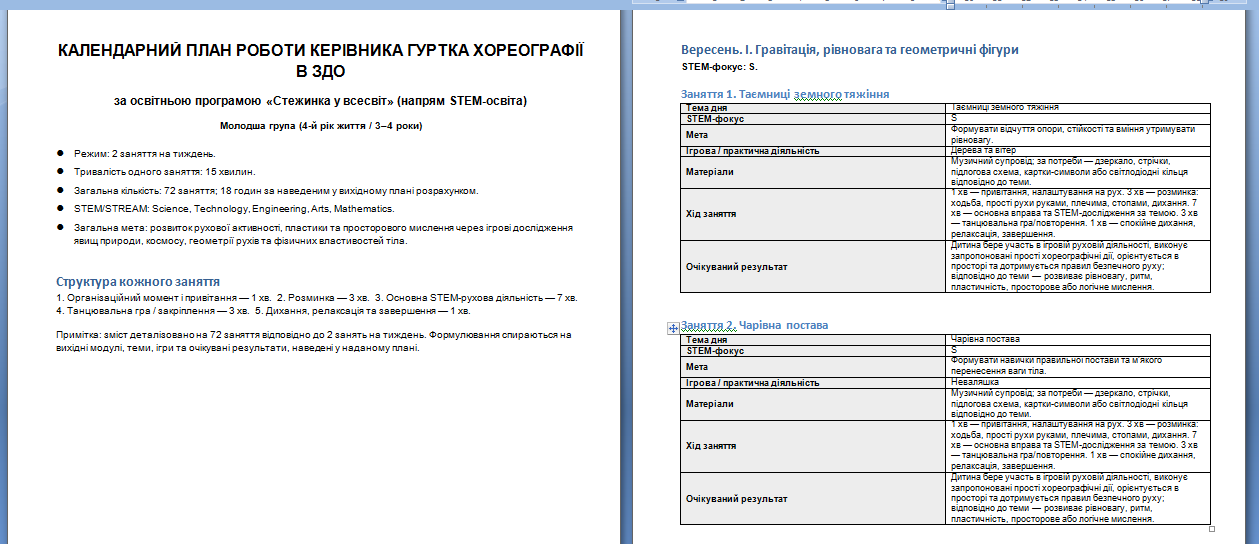
Task: Click the table move handle beside Заняття 2
Action: pyautogui.click(x=674, y=327)
